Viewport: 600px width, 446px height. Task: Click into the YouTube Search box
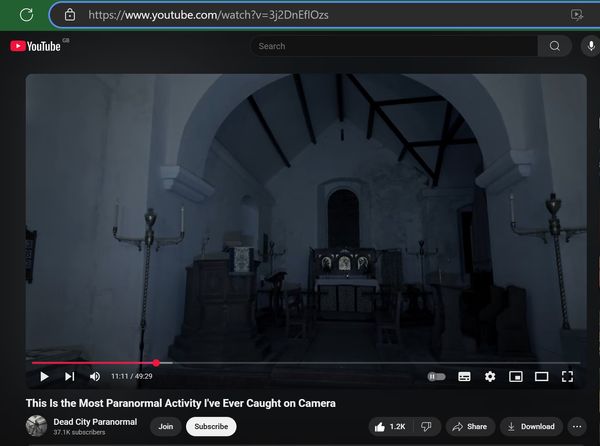[394, 46]
